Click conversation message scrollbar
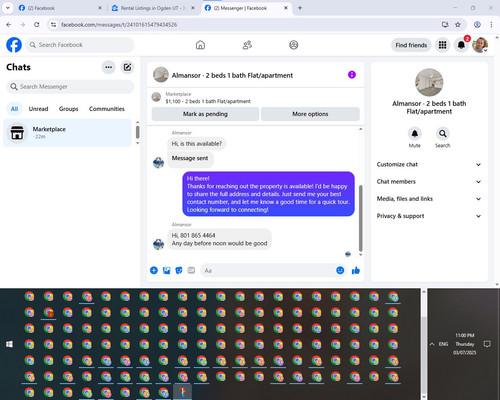500x400 pixels. coord(360,218)
